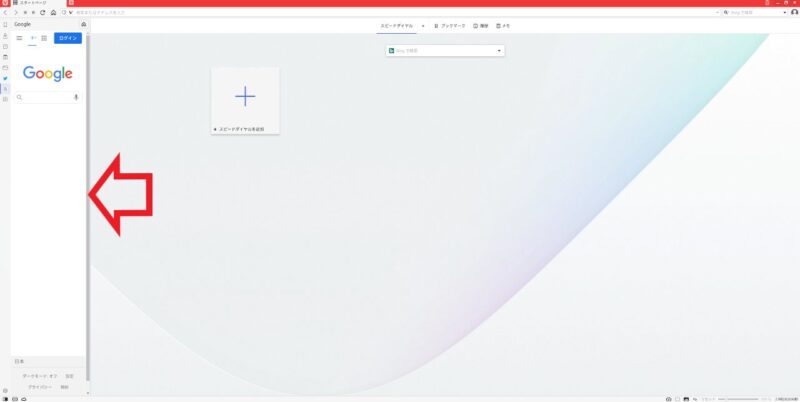Screen dimensions: 800x402
Task: Select the スタートページ browser tab
Action: pos(39,3)
